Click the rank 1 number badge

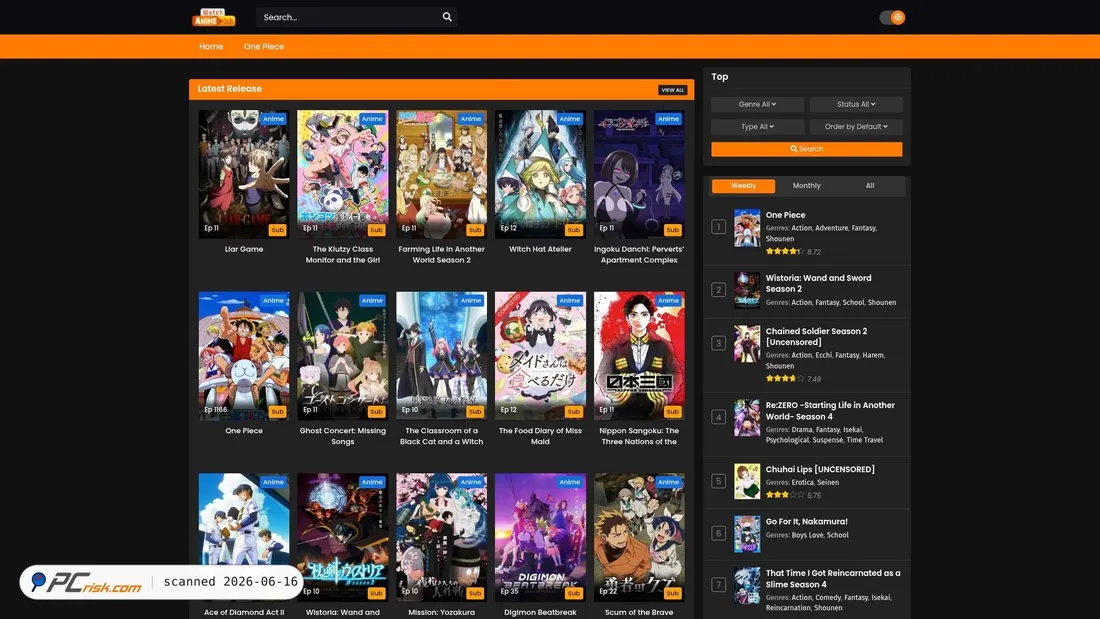pos(718,227)
